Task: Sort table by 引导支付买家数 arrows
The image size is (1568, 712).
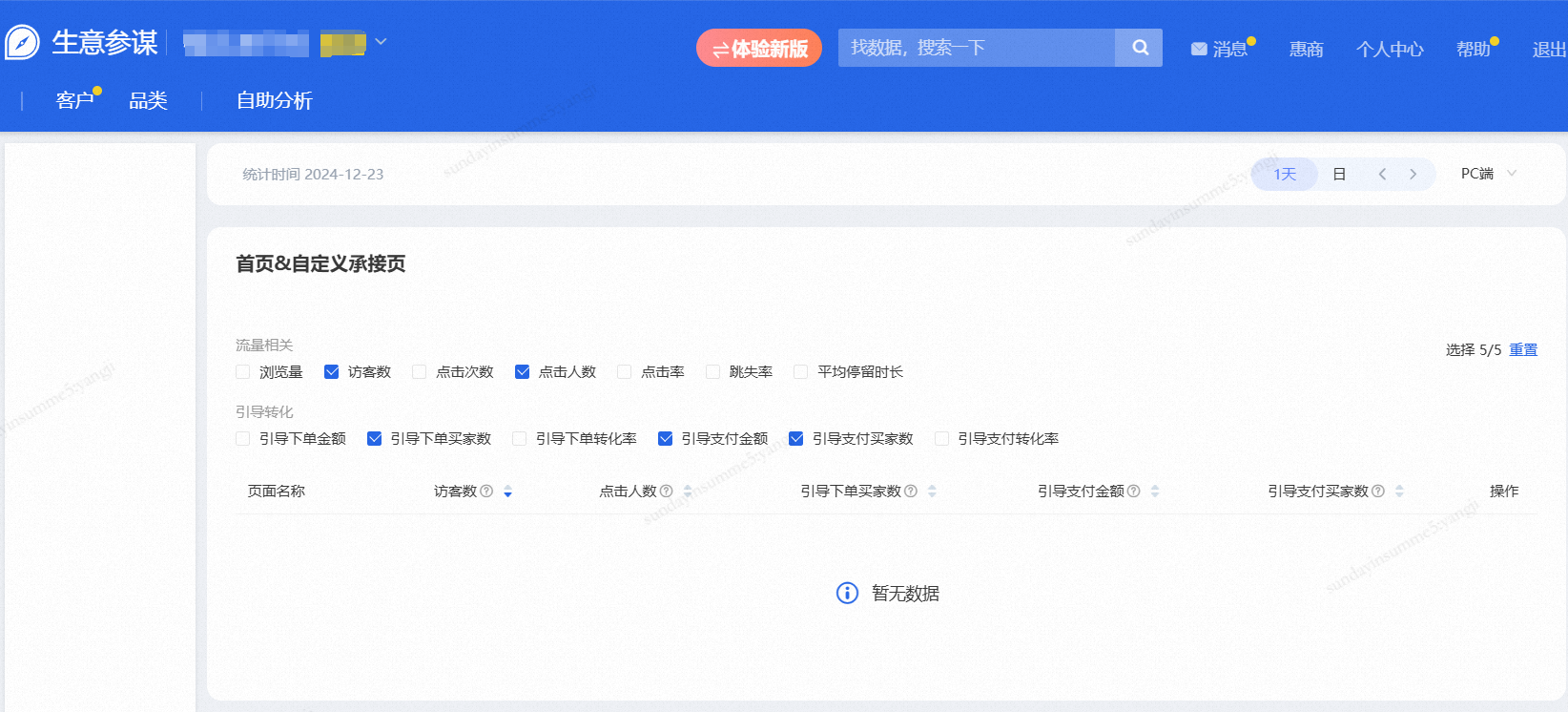Action: point(1399,492)
